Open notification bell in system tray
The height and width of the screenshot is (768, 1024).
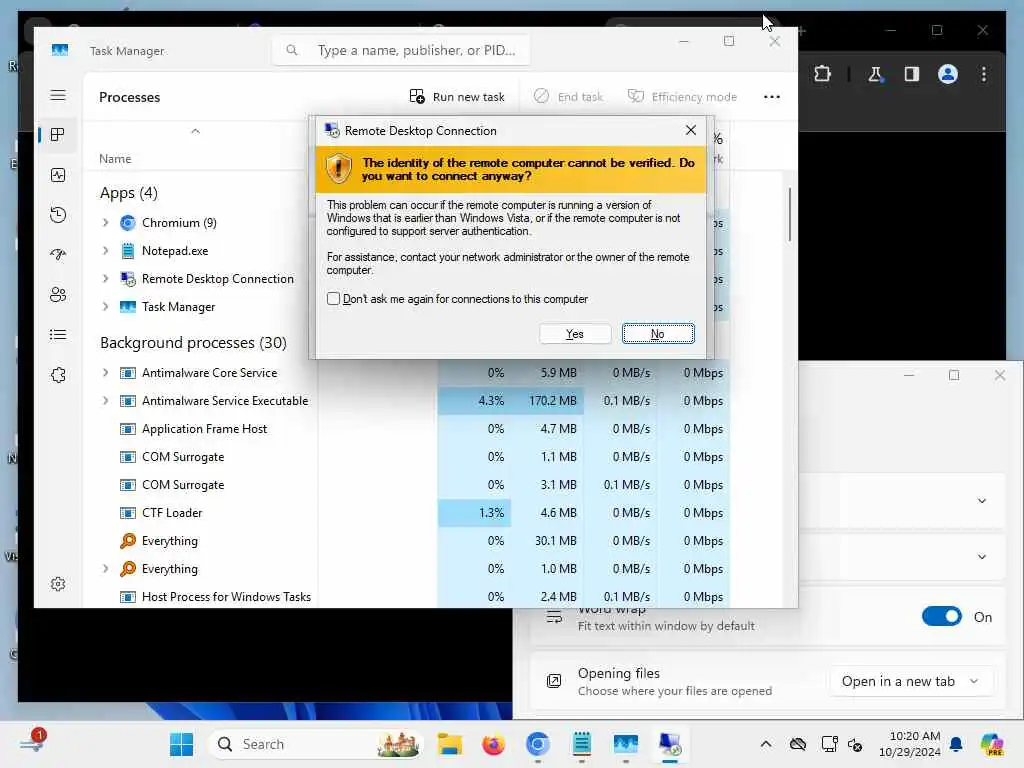[956, 744]
